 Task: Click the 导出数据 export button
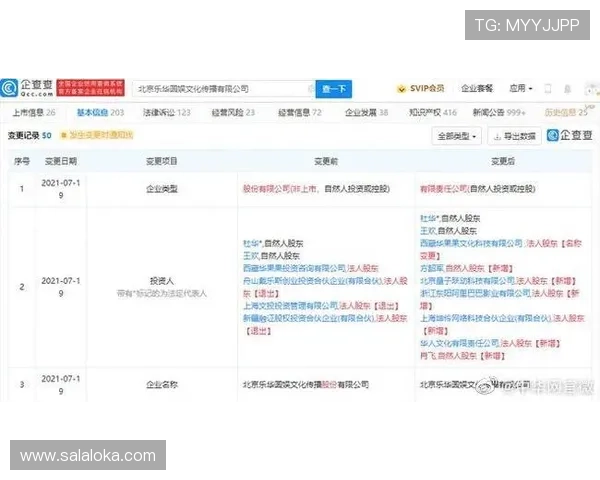[x=515, y=136]
